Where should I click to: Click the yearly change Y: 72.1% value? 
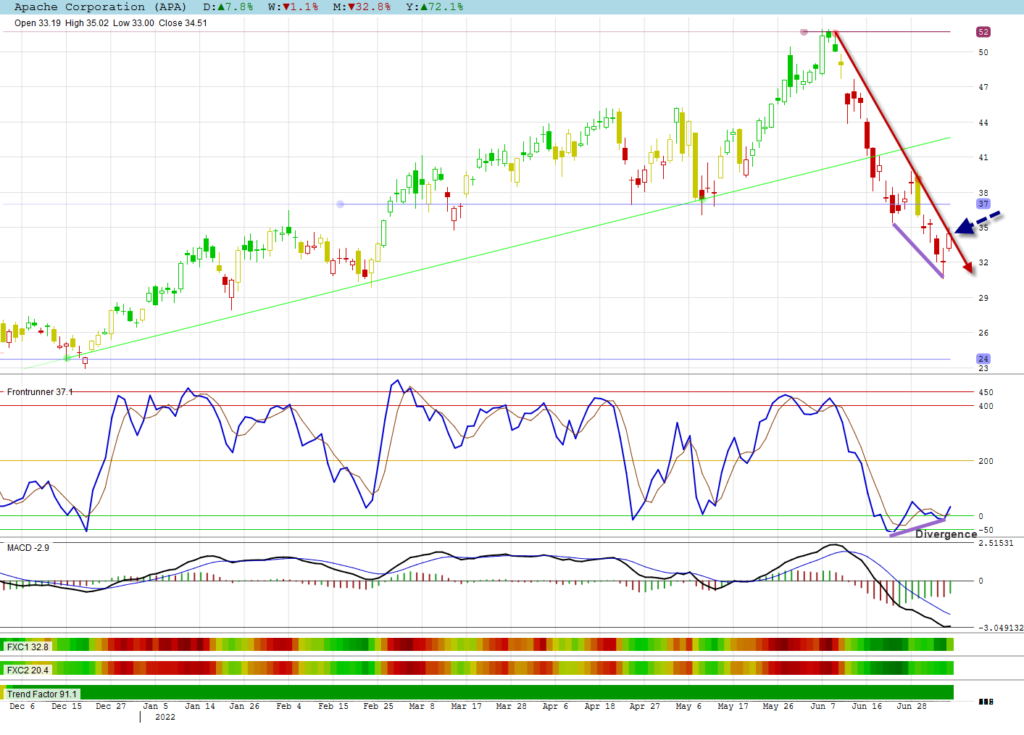(434, 7)
